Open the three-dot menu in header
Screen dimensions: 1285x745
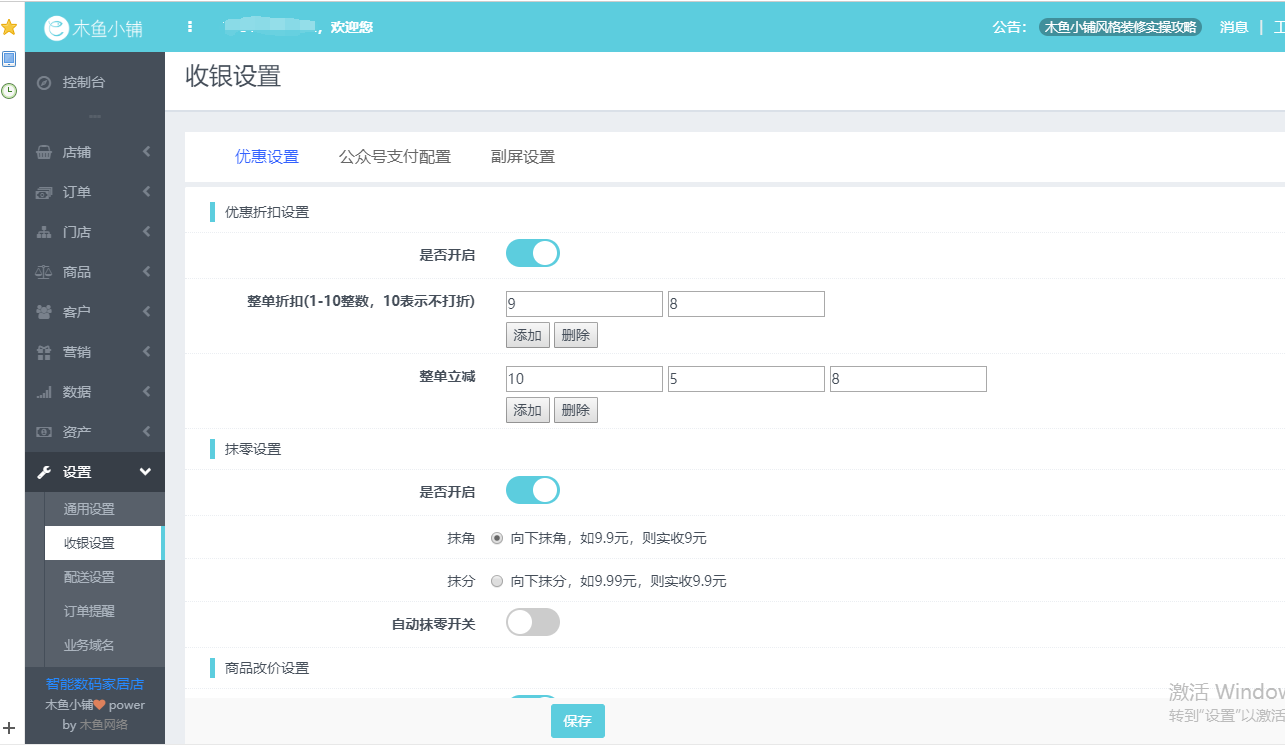[x=190, y=27]
